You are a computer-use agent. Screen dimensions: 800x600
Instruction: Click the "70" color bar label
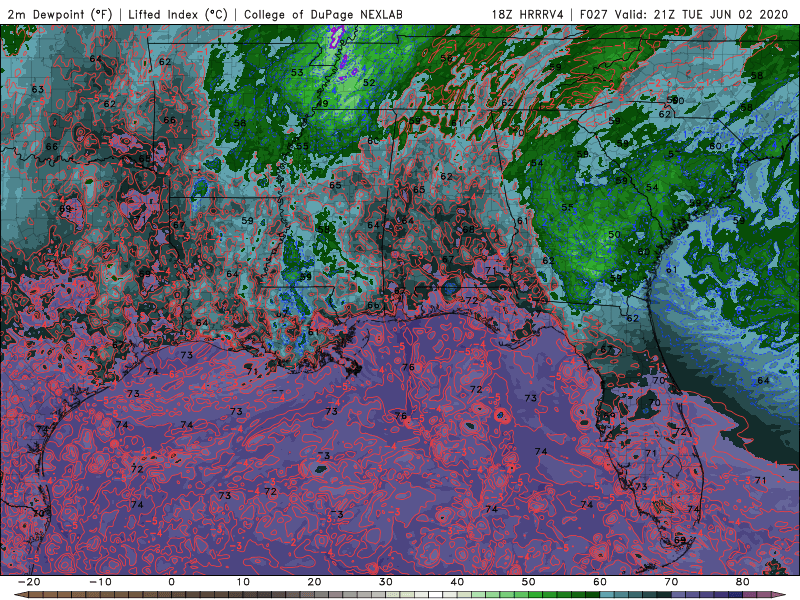coord(671,582)
